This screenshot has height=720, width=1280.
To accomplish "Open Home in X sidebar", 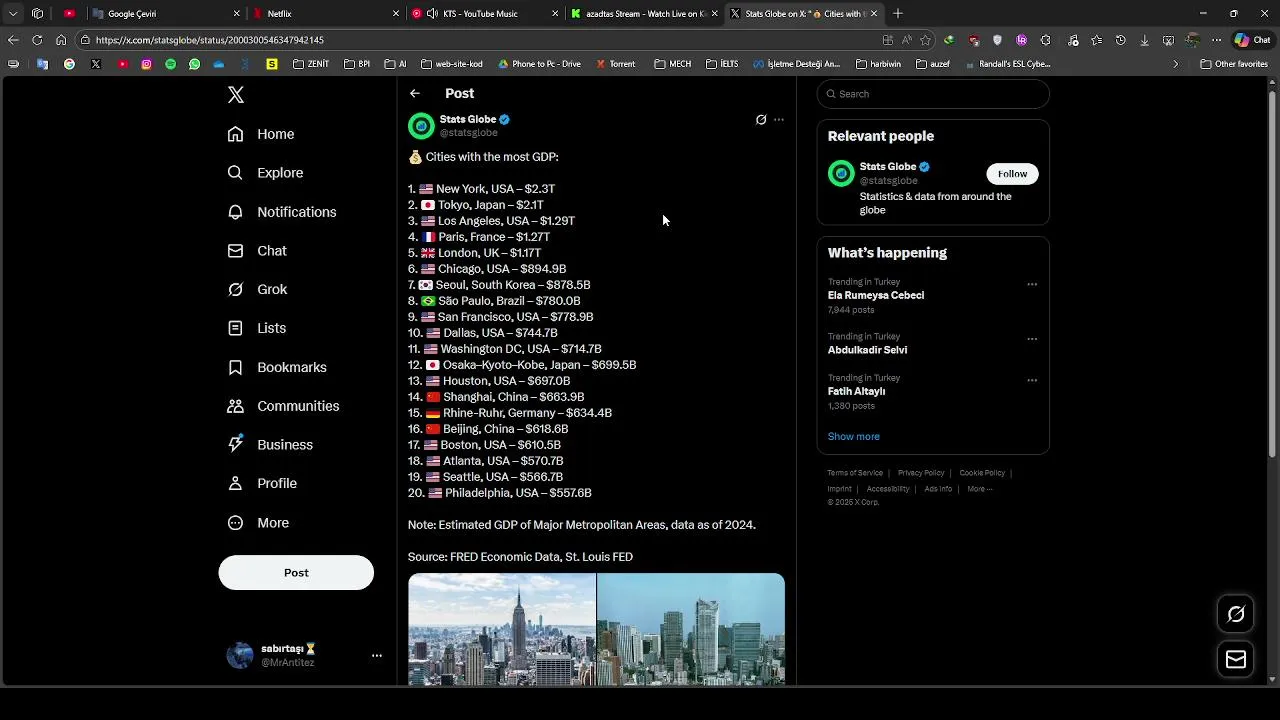I will (x=261, y=134).
